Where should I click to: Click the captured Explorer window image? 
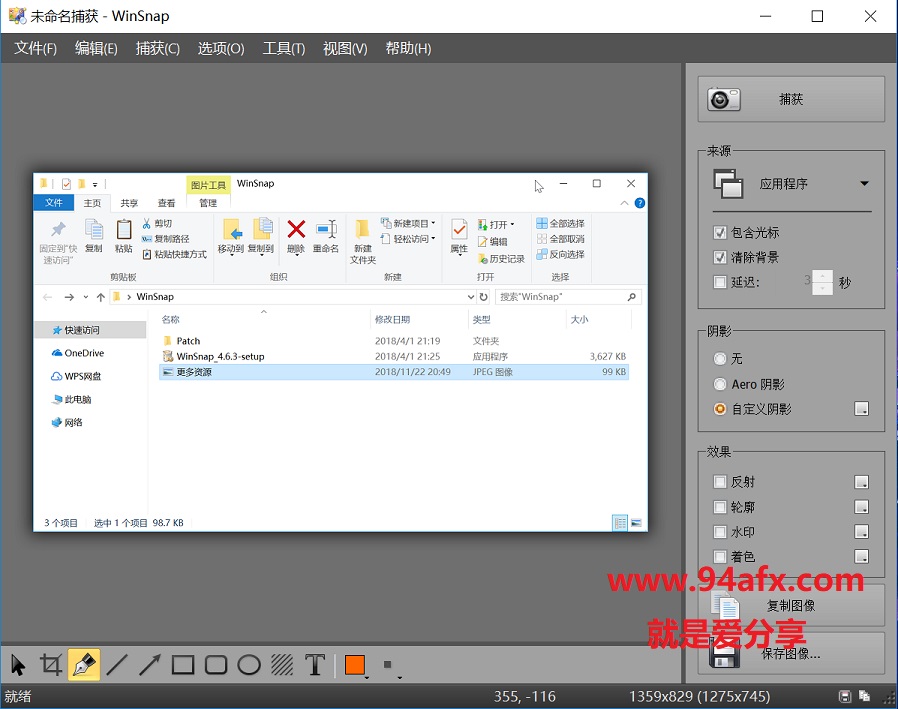point(341,352)
